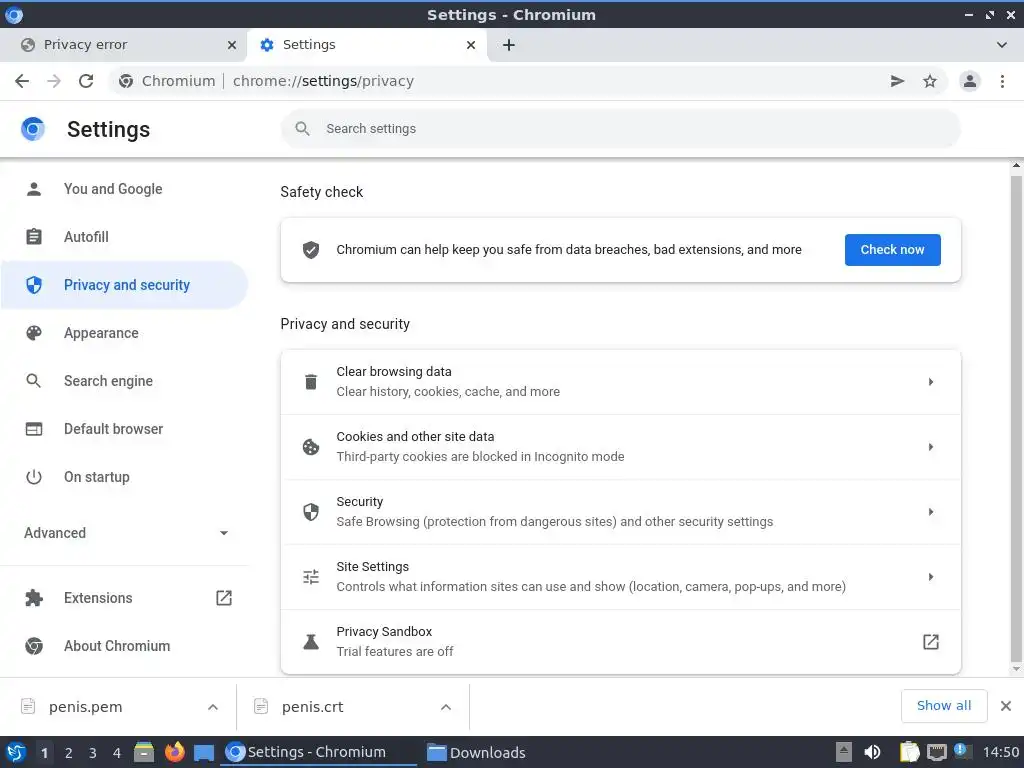The width and height of the screenshot is (1024, 768).
Task: Click arrow next to Site Settings
Action: click(x=931, y=577)
